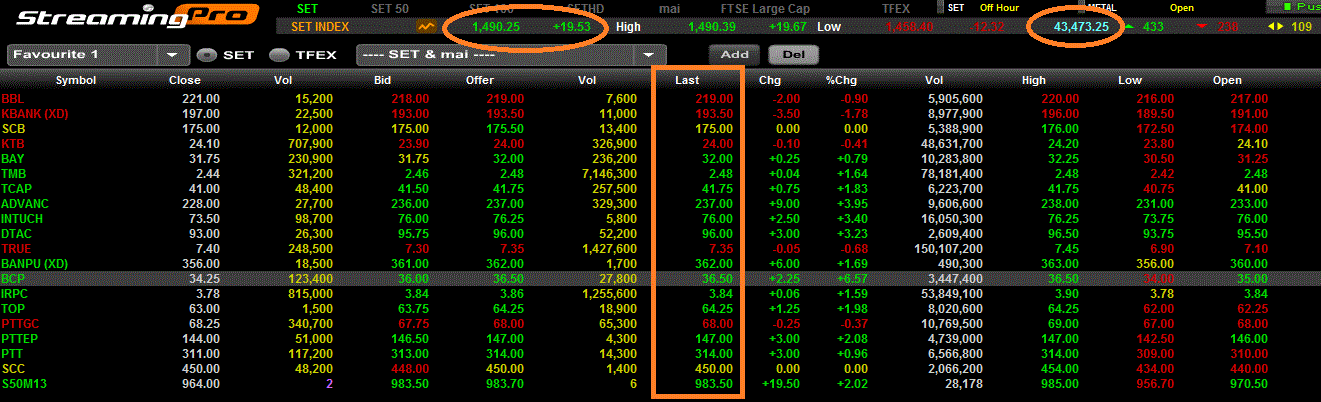Select the SCB symbol
The image size is (1321, 402).
pyautogui.click(x=13, y=128)
